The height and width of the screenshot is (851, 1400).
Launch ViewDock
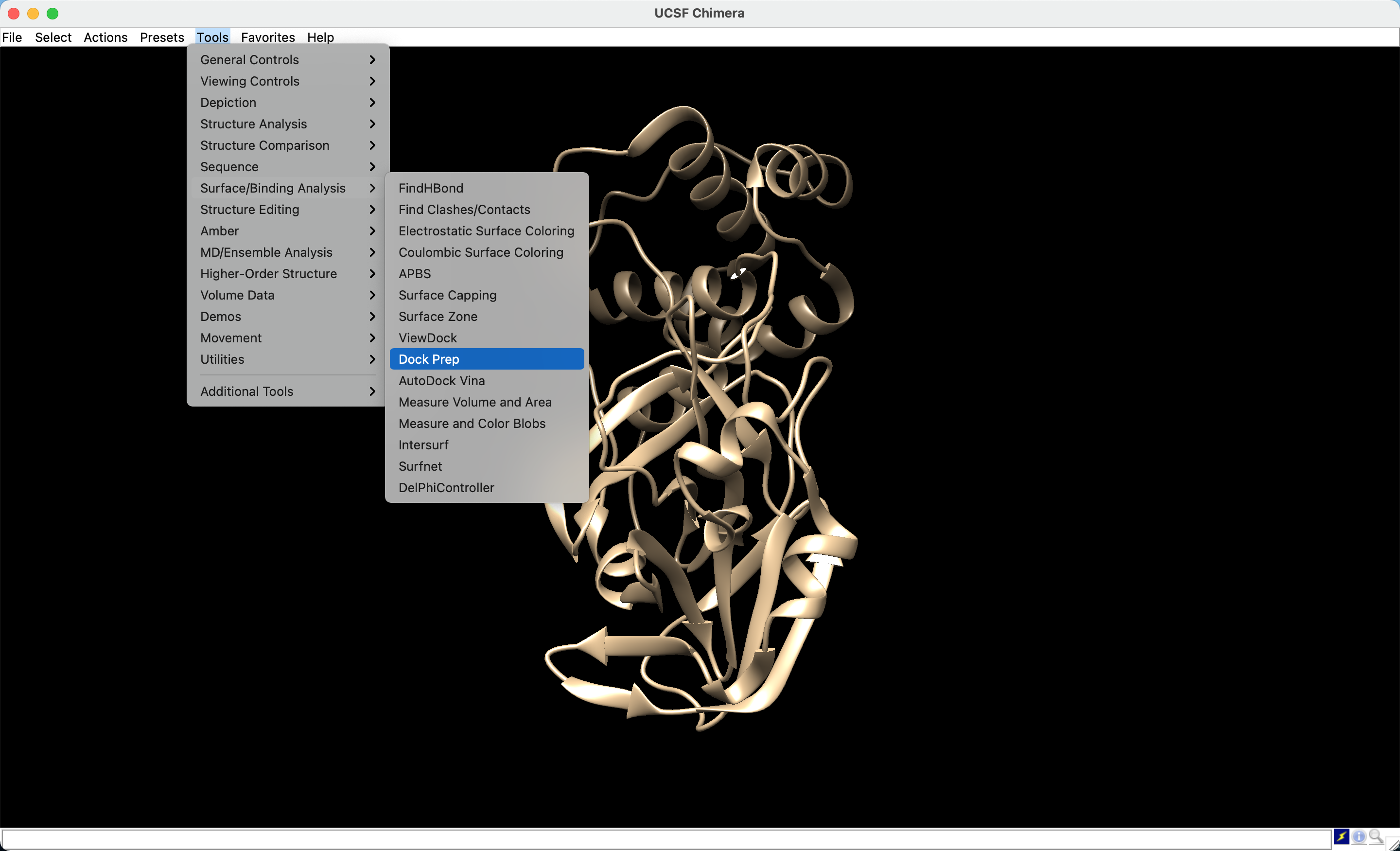(487, 338)
